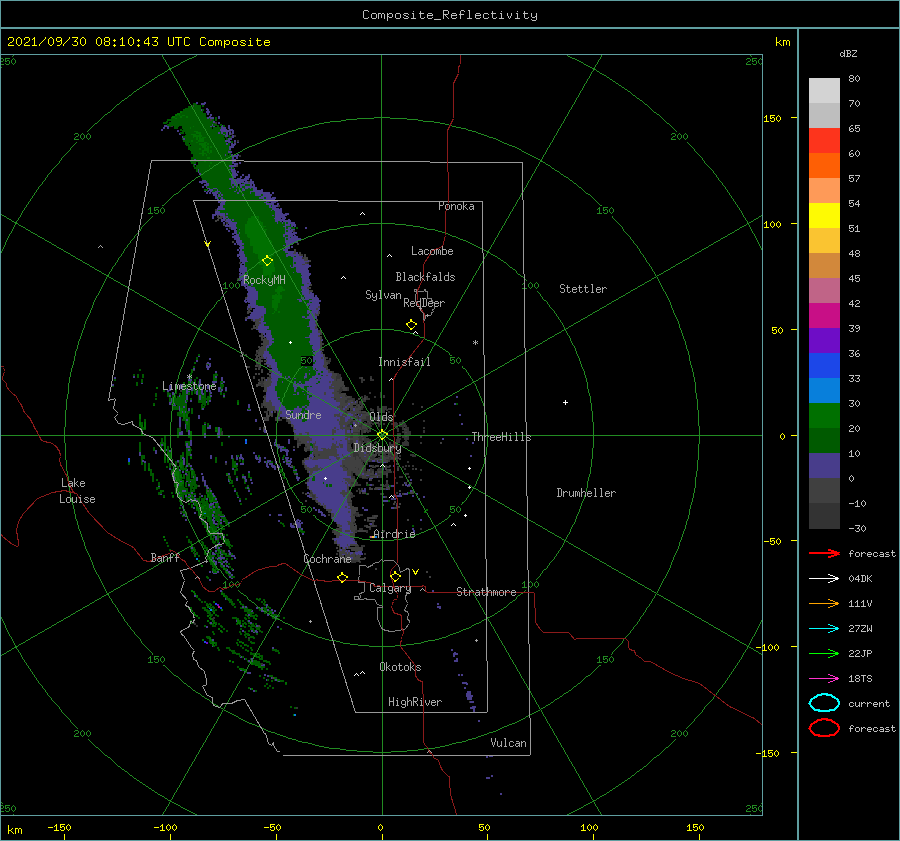
Task: Click the HighRiver city label
Action: pyautogui.click(x=415, y=702)
